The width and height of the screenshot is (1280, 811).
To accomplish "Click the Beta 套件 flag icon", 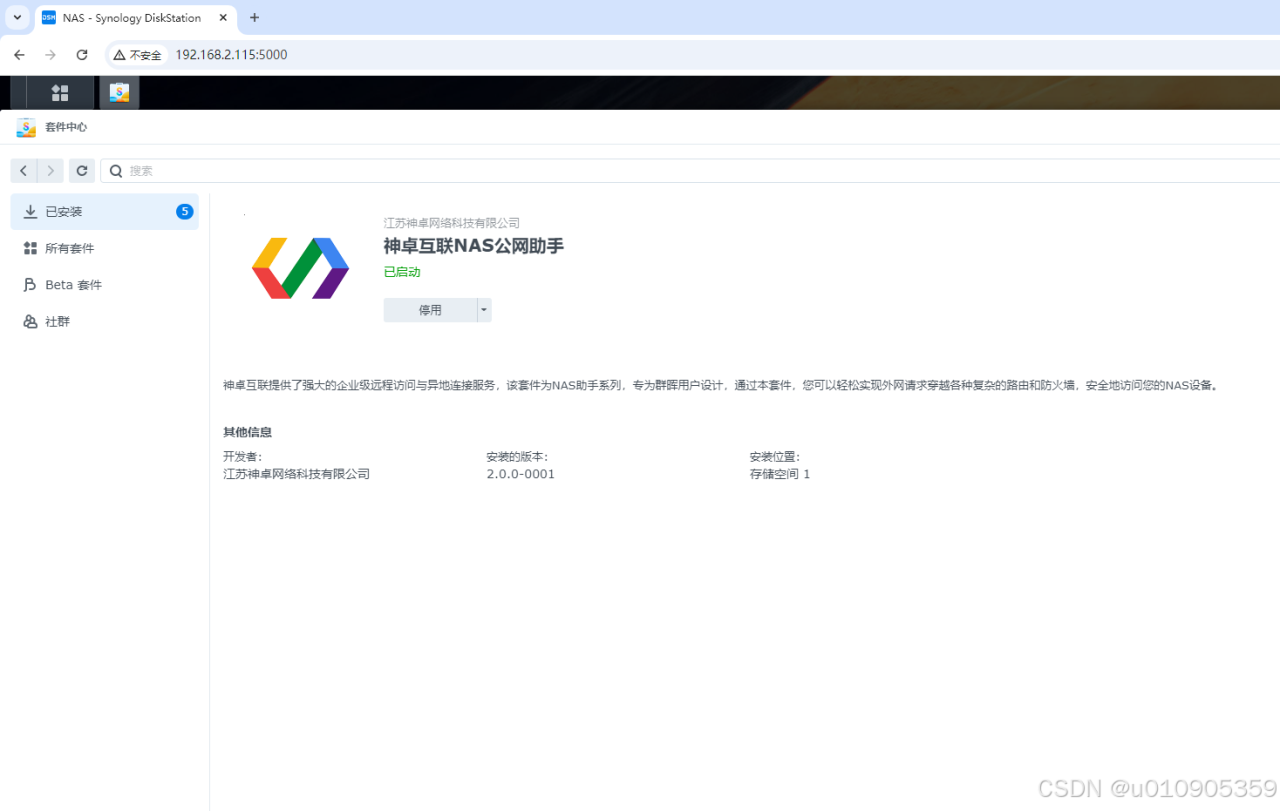I will pos(31,284).
